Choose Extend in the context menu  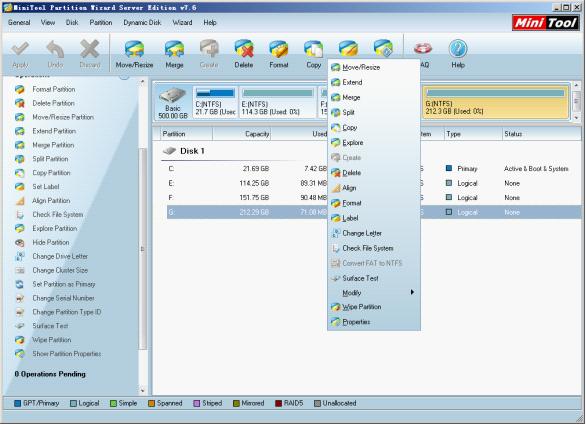click(x=374, y=82)
